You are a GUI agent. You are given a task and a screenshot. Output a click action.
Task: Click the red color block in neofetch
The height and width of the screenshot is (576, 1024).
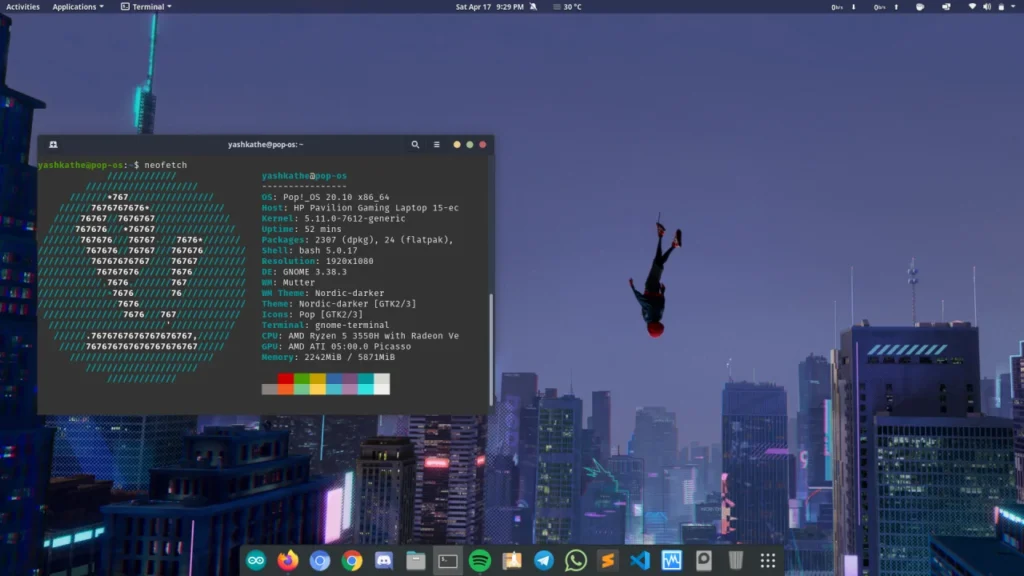[285, 379]
